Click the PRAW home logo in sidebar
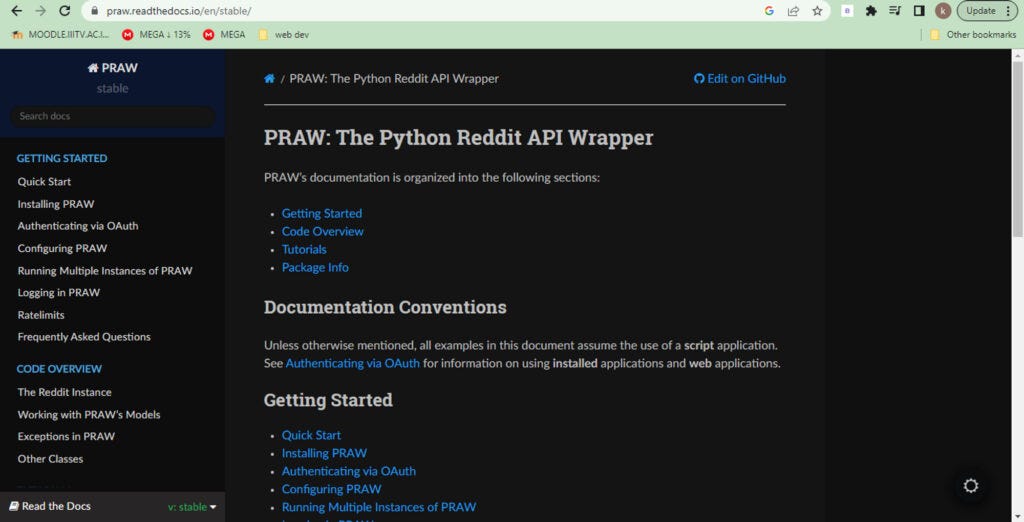 112,68
